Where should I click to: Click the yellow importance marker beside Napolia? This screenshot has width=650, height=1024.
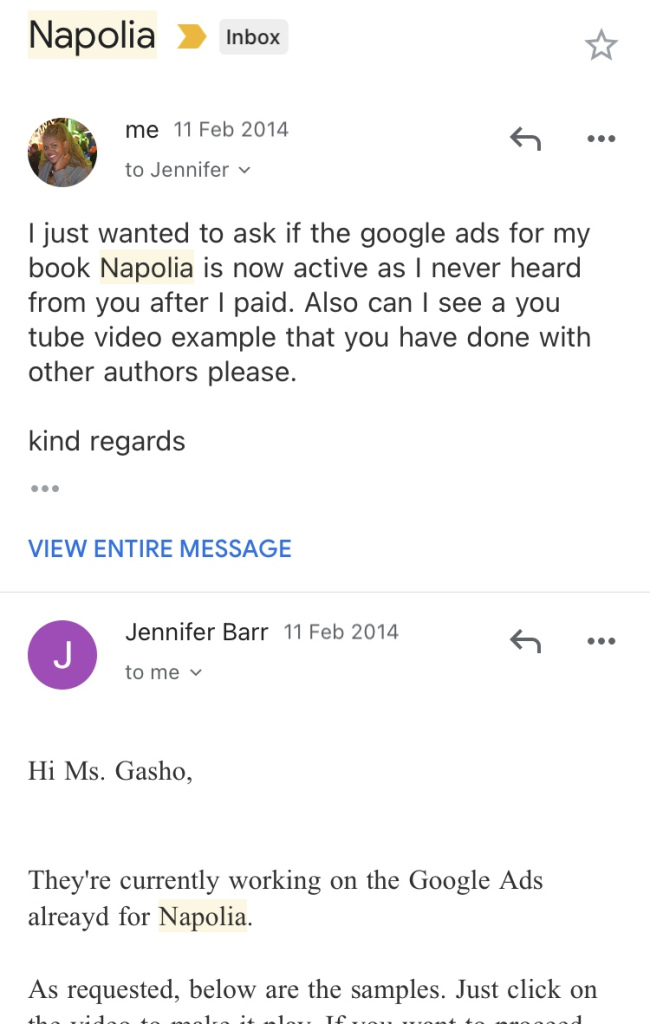pos(191,37)
